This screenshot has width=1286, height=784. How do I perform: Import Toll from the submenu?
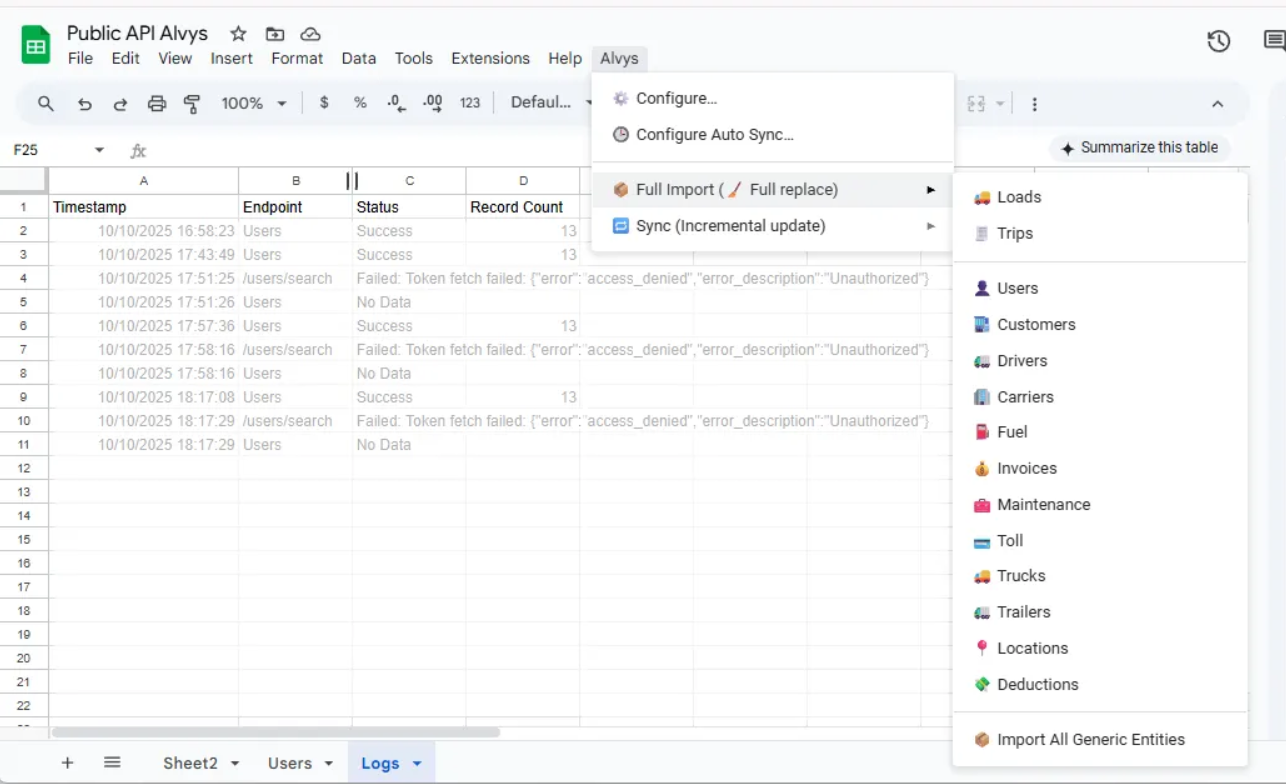pyautogui.click(x=1100, y=541)
